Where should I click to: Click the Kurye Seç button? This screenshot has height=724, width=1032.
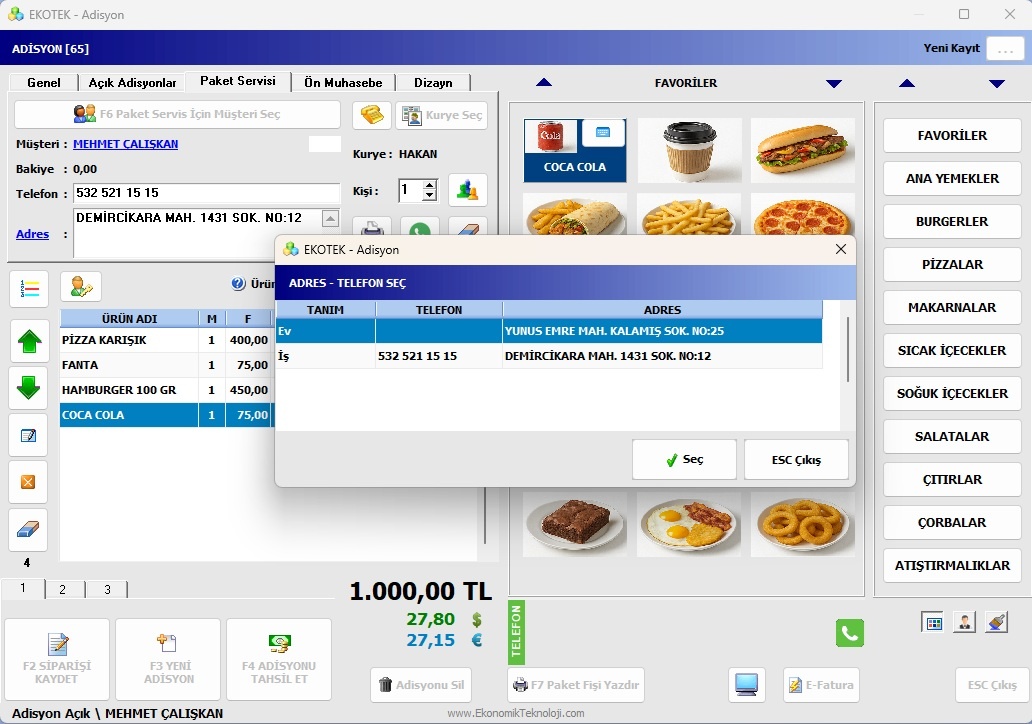click(x=442, y=115)
